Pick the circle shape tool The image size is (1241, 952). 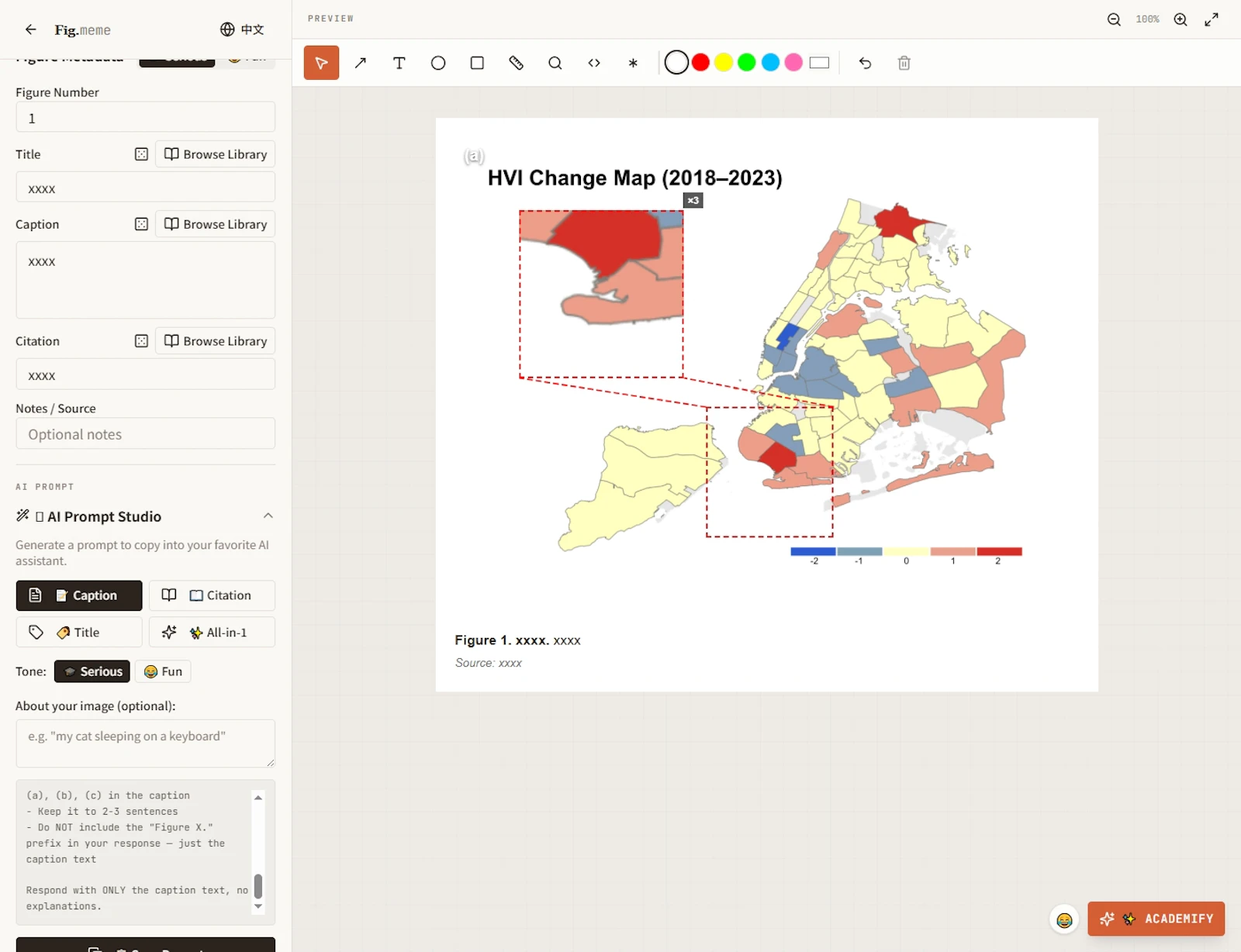pyautogui.click(x=438, y=63)
